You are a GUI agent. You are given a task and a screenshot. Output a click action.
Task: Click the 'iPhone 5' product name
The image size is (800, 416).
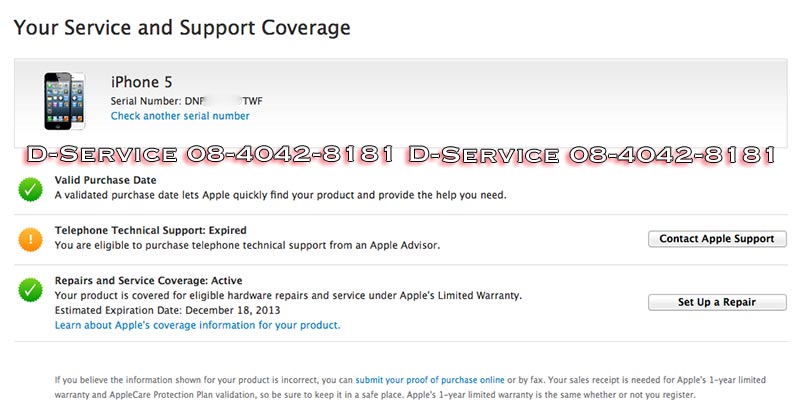(141, 82)
